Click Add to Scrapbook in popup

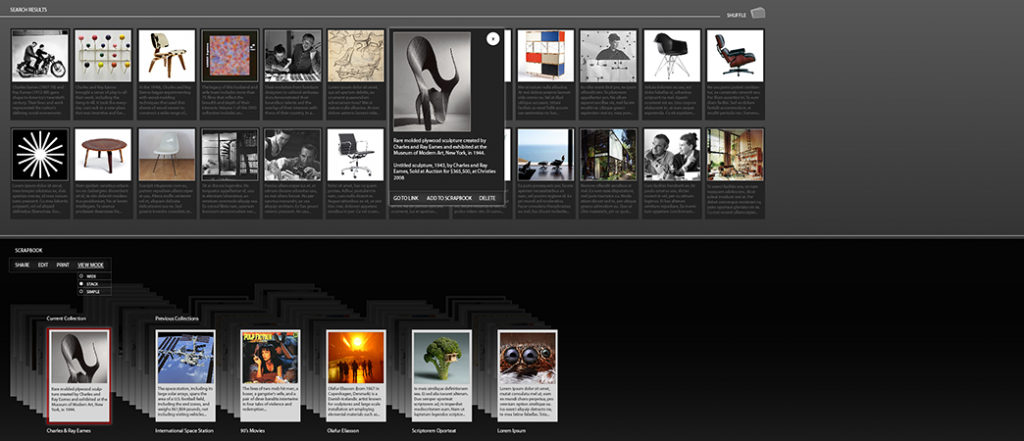point(449,198)
